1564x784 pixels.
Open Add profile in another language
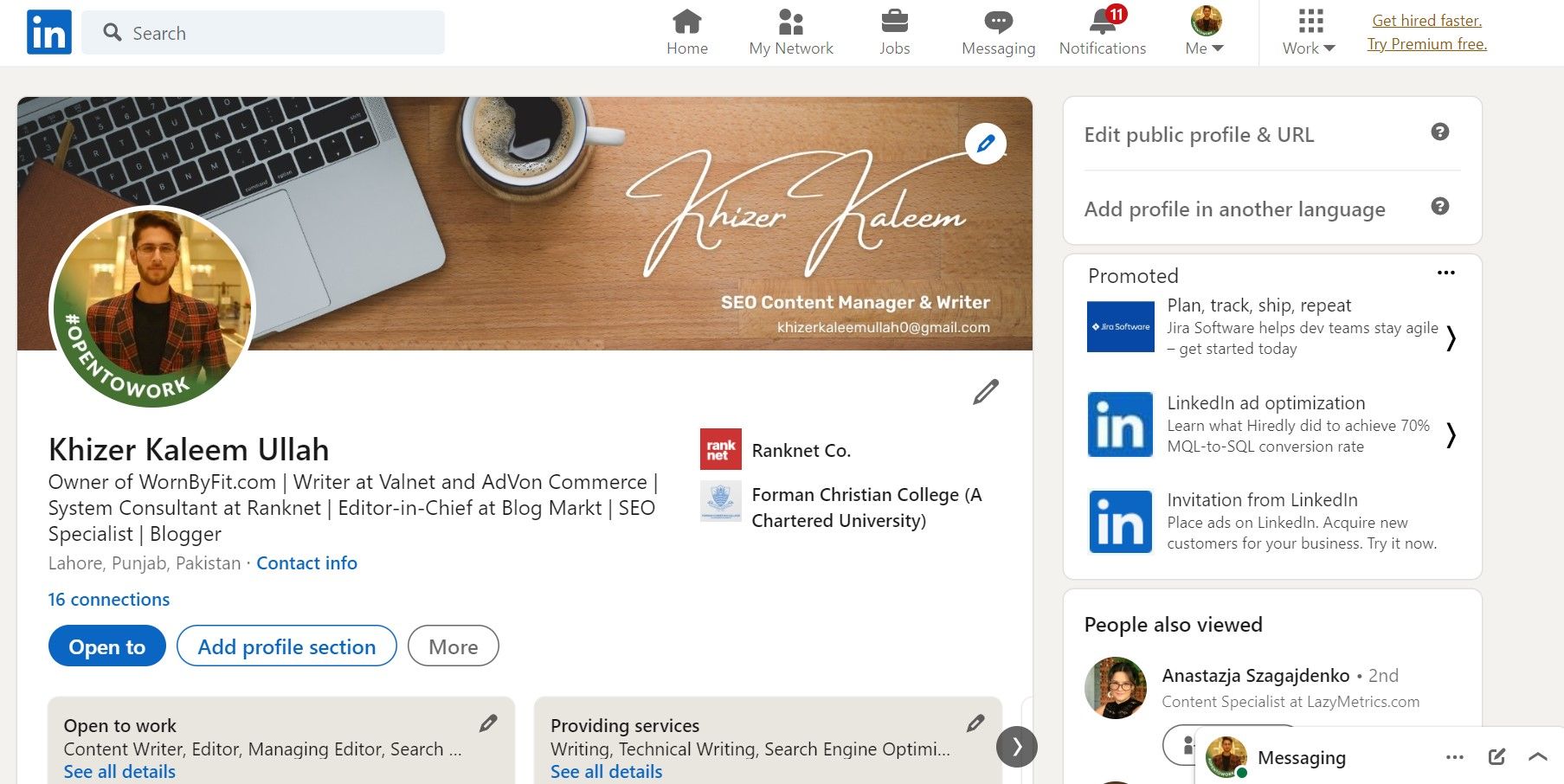click(x=1234, y=209)
